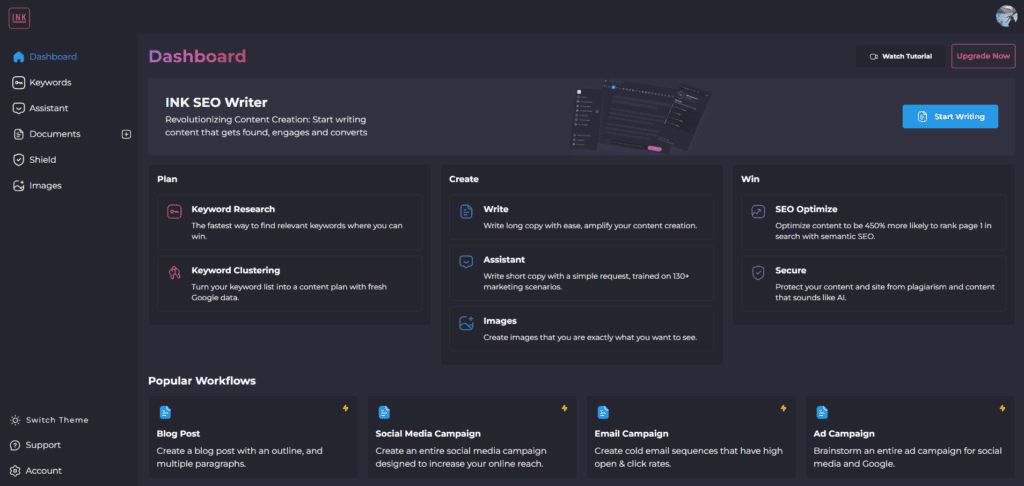Click the Write document icon
Image resolution: width=1024 pixels, height=486 pixels.
click(x=466, y=211)
